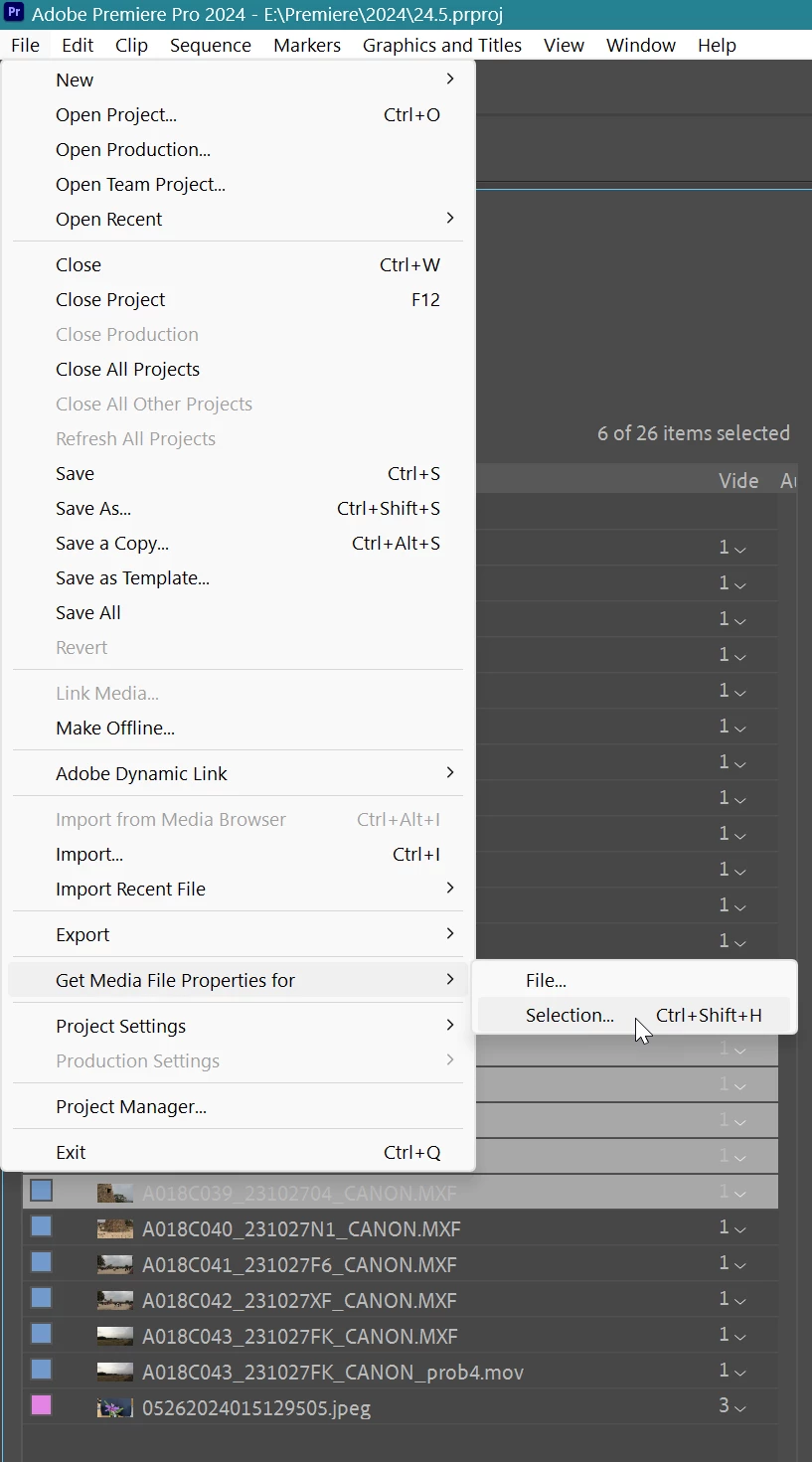The height and width of the screenshot is (1462, 812).
Task: Choose Open Production...
Action: pyautogui.click(x=238, y=150)
